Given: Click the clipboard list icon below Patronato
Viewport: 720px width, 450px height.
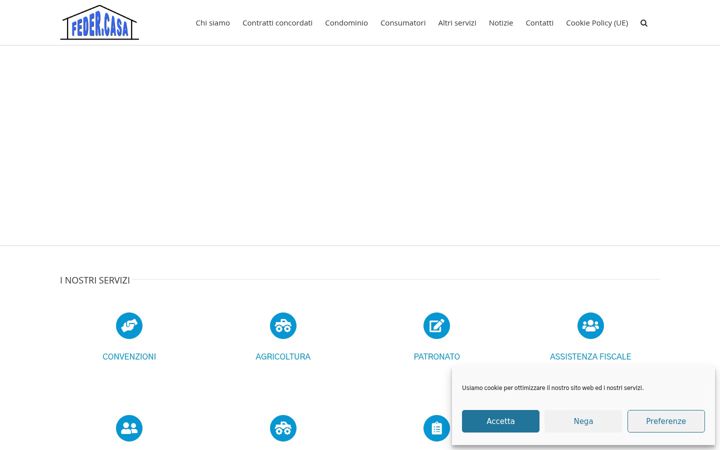Looking at the screenshot, I should pyautogui.click(x=437, y=428).
